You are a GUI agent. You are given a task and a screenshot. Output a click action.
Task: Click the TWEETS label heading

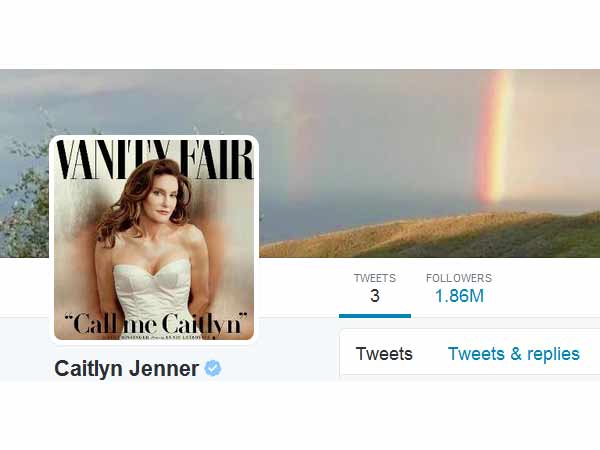click(x=375, y=278)
